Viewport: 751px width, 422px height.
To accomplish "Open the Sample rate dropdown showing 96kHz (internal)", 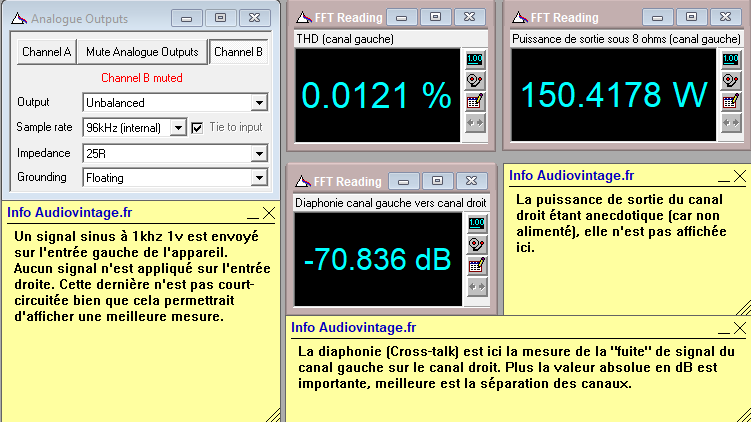I will 178,128.
